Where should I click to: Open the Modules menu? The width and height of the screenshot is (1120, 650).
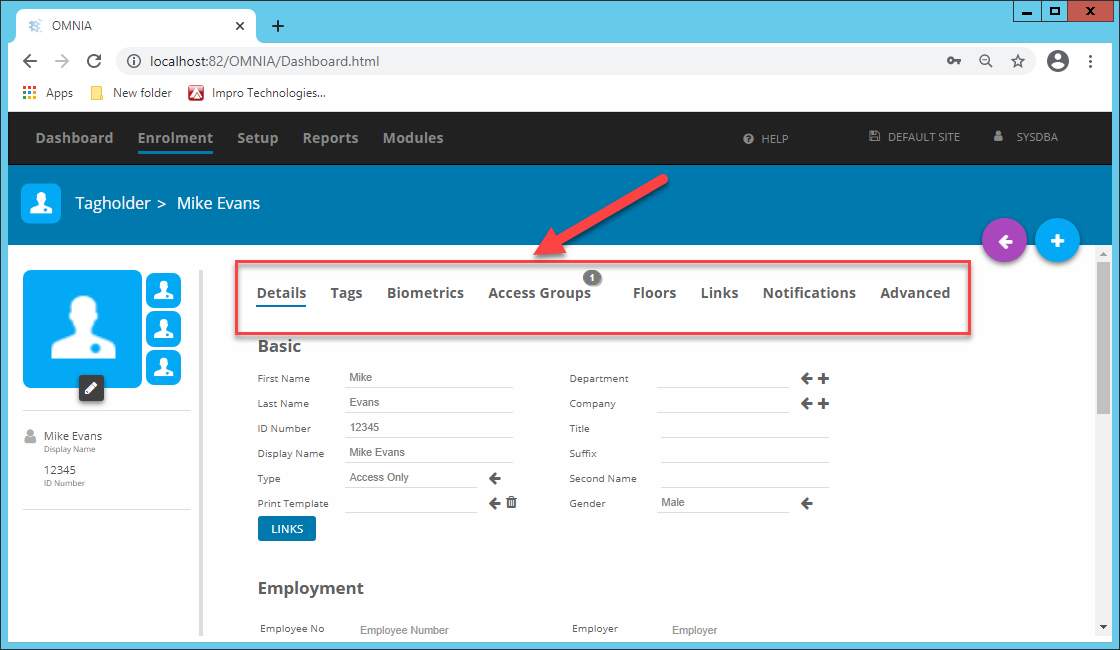(413, 138)
